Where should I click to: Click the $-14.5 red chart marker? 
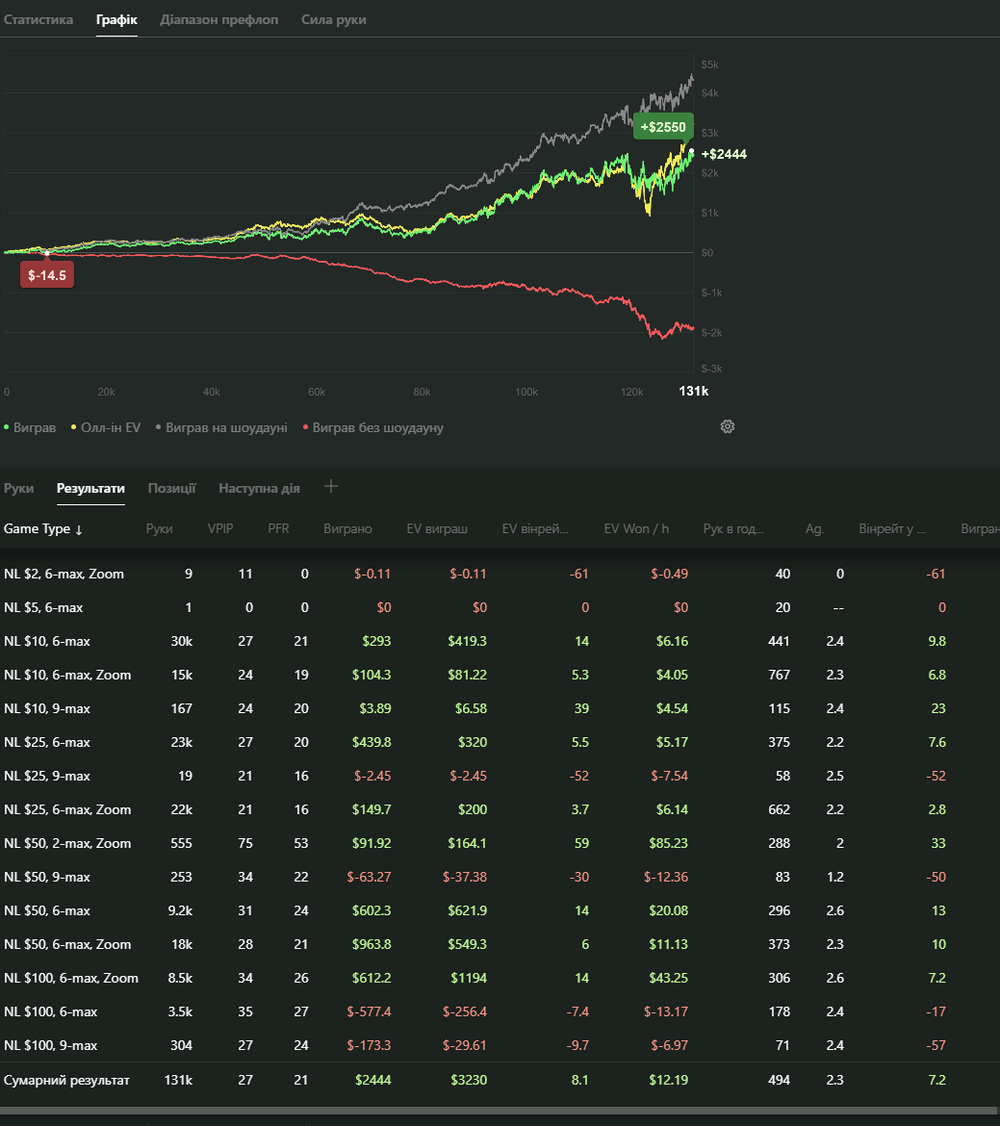[47, 274]
